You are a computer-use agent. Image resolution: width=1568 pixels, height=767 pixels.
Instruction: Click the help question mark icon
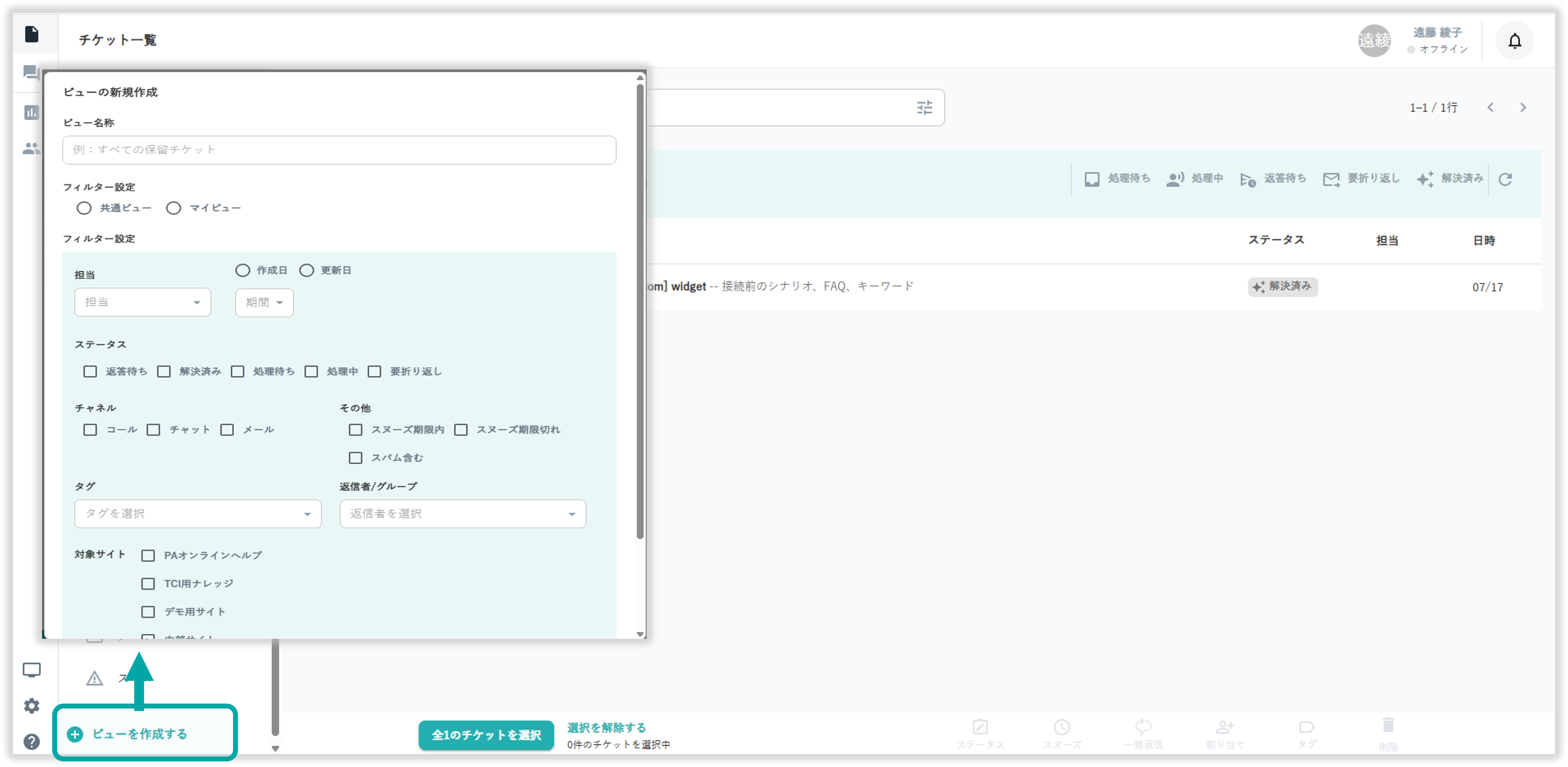pos(32,741)
